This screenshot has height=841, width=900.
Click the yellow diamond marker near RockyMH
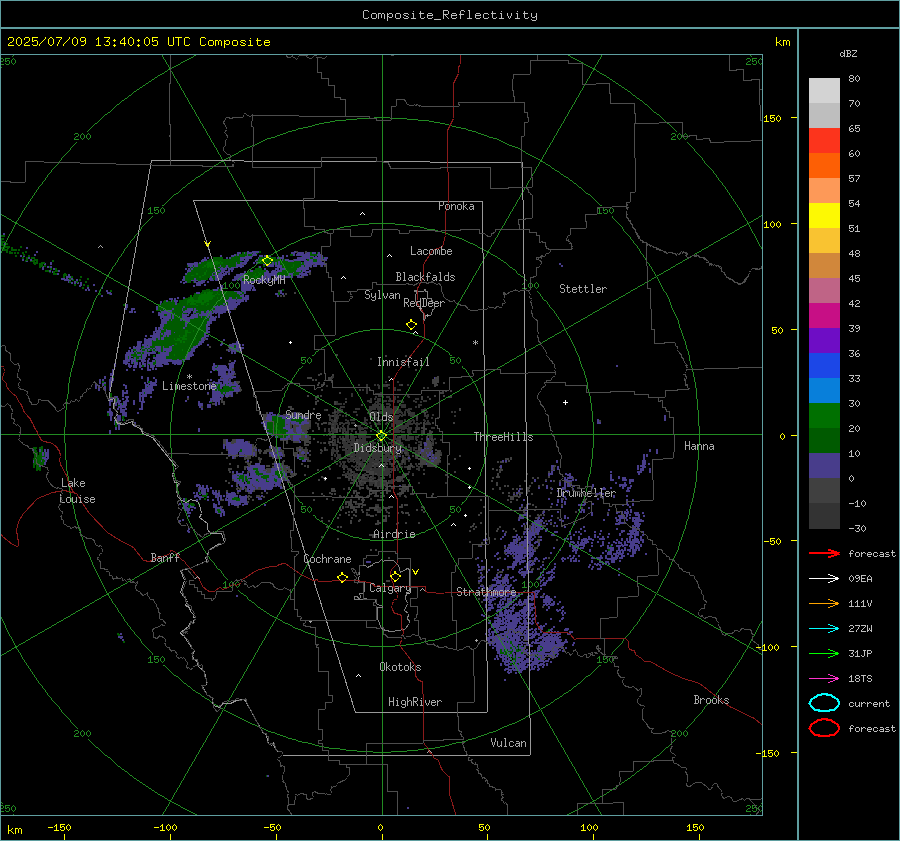(267, 261)
